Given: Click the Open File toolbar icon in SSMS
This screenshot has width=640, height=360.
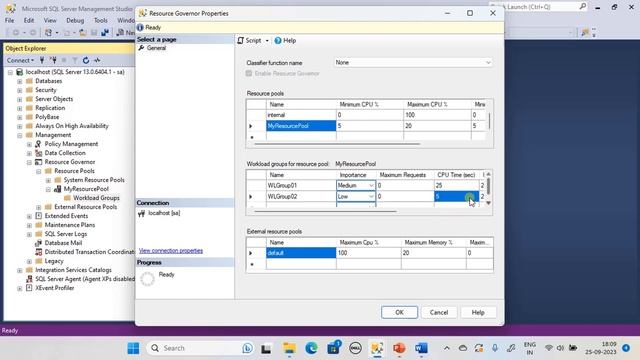Looking at the screenshot, I should coord(83,33).
